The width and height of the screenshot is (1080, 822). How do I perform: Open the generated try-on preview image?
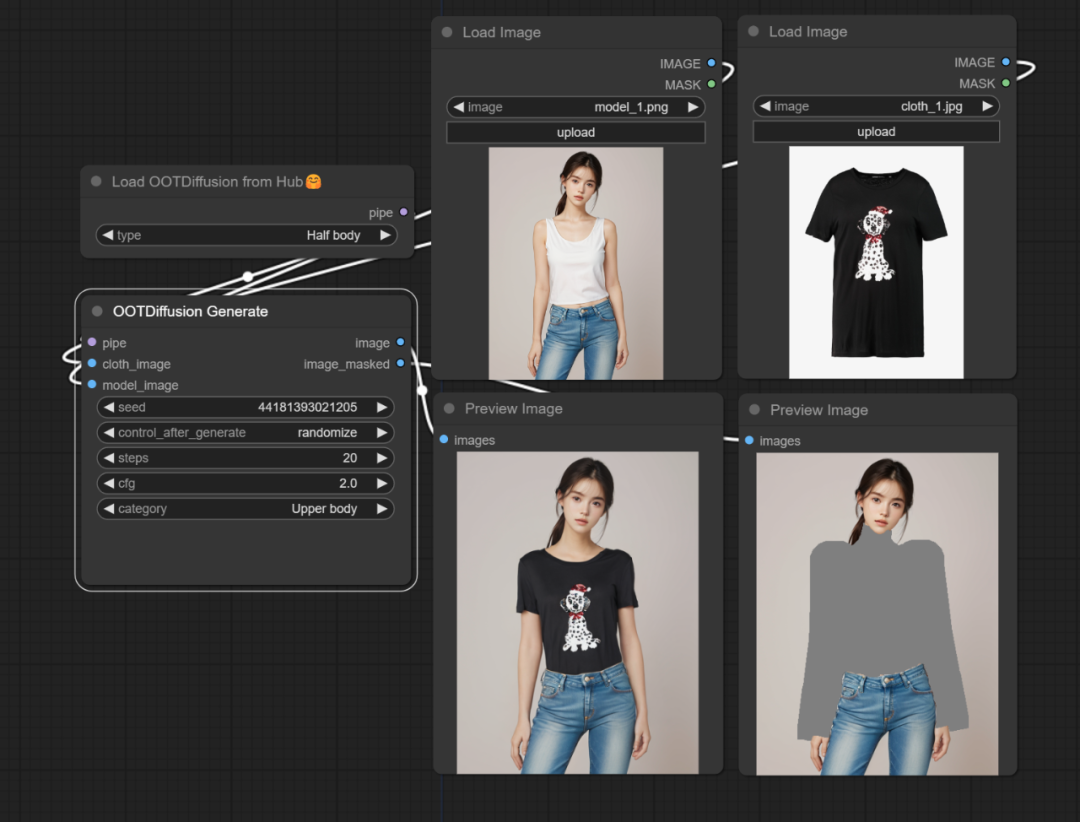tap(577, 613)
